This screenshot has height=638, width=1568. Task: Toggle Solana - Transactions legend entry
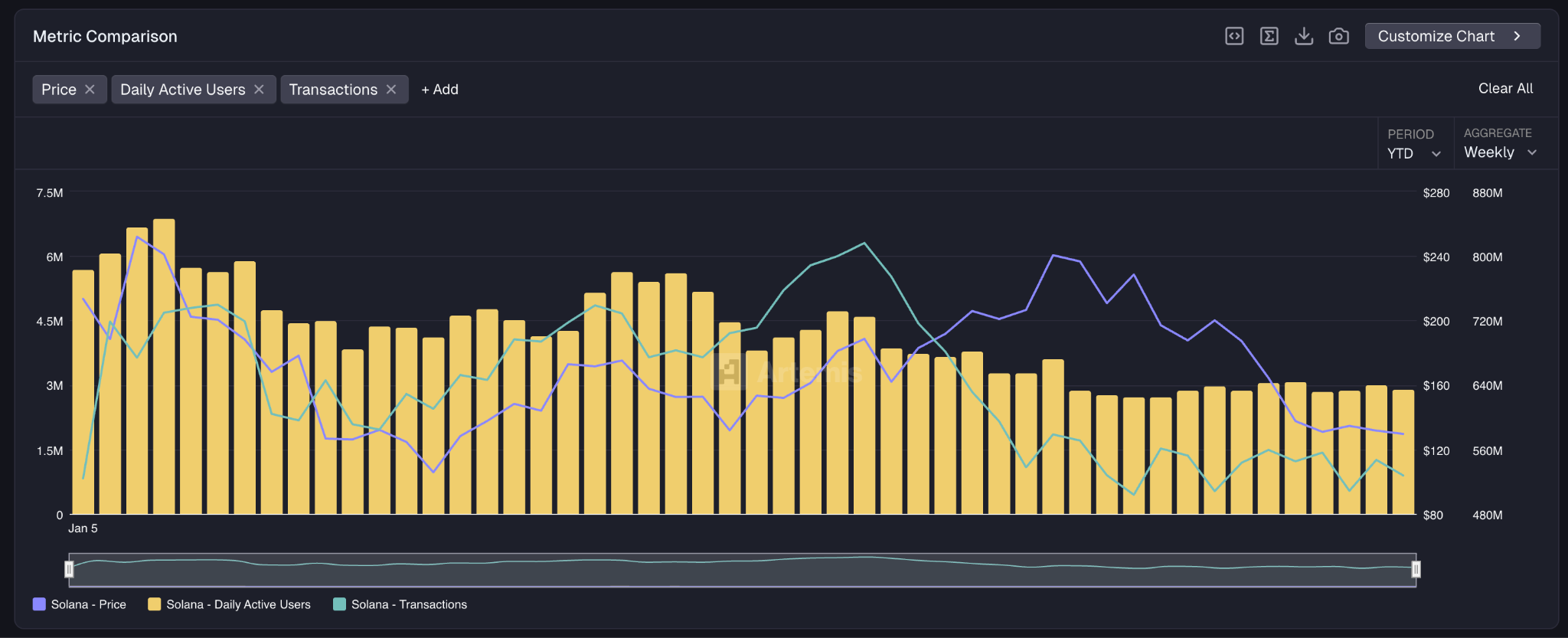coord(400,604)
